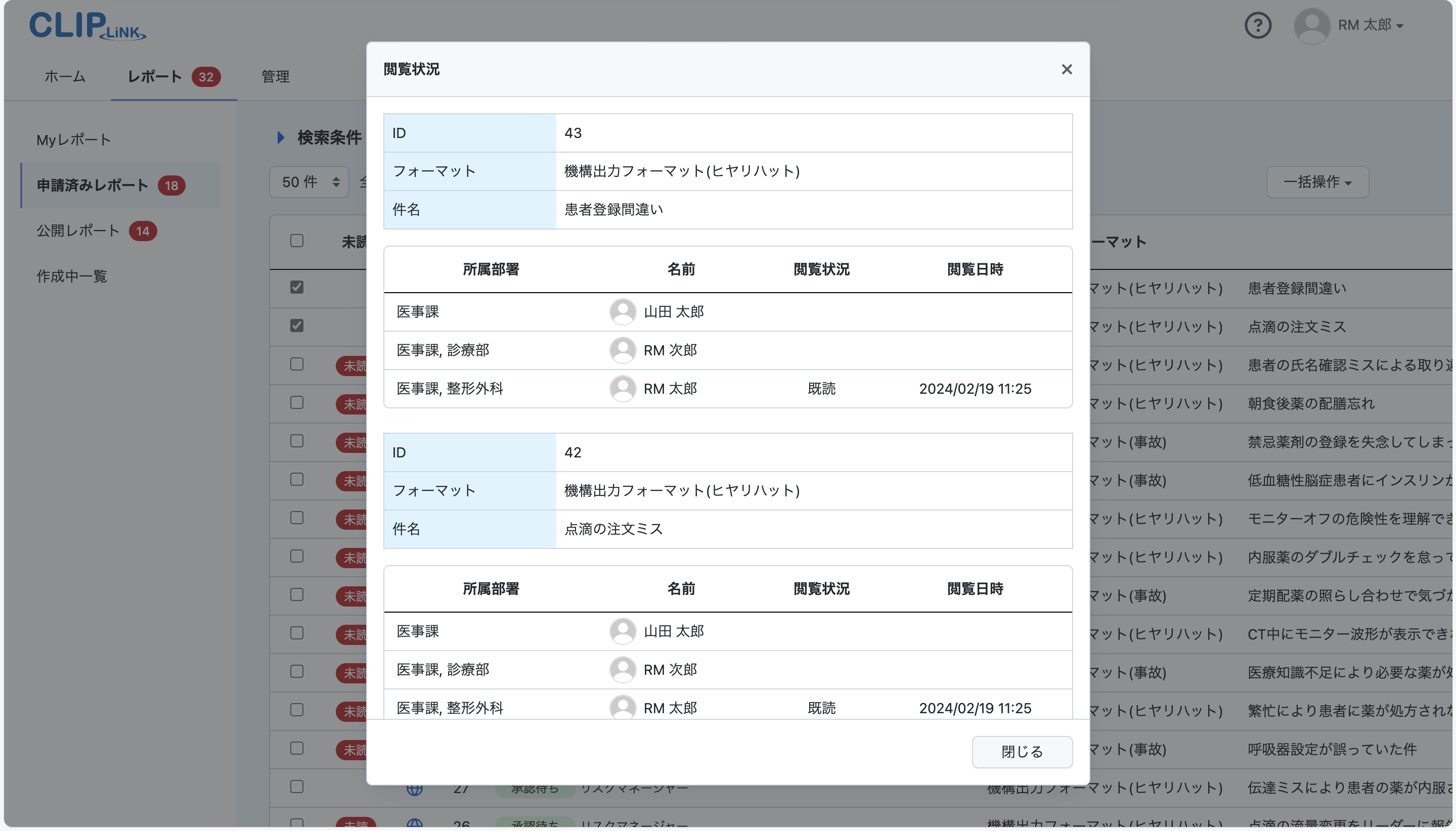Dismiss the 閲覧状況 dialog with the × mark
This screenshot has width=1456, height=831.
1067,69
